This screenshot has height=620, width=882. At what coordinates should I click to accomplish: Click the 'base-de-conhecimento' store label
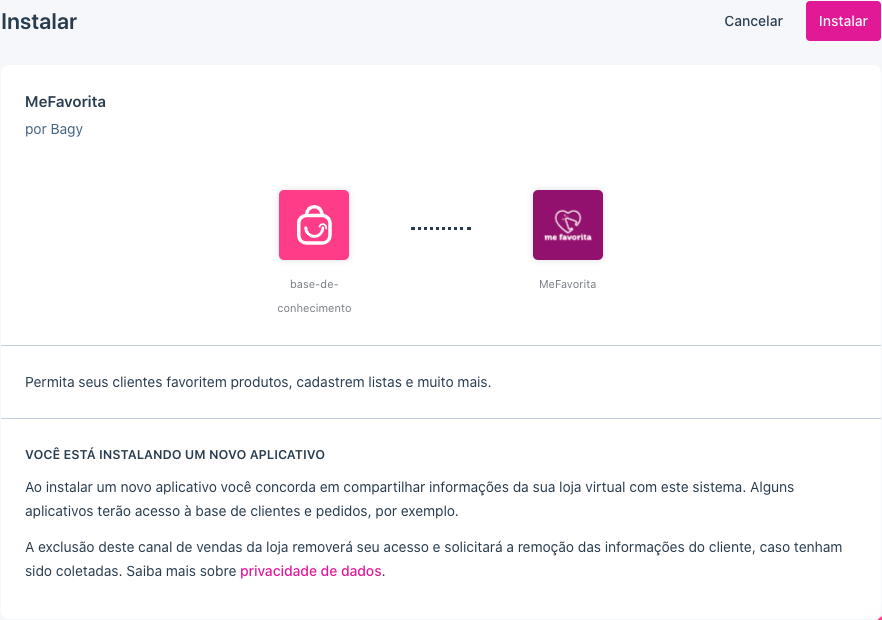(x=314, y=296)
